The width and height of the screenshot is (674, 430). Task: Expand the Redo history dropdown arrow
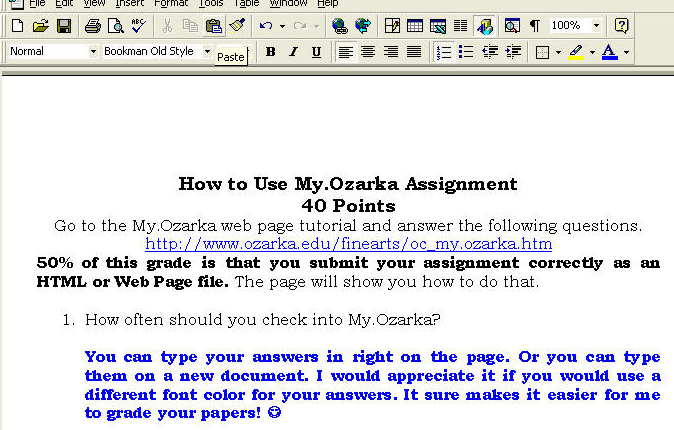(x=316, y=26)
